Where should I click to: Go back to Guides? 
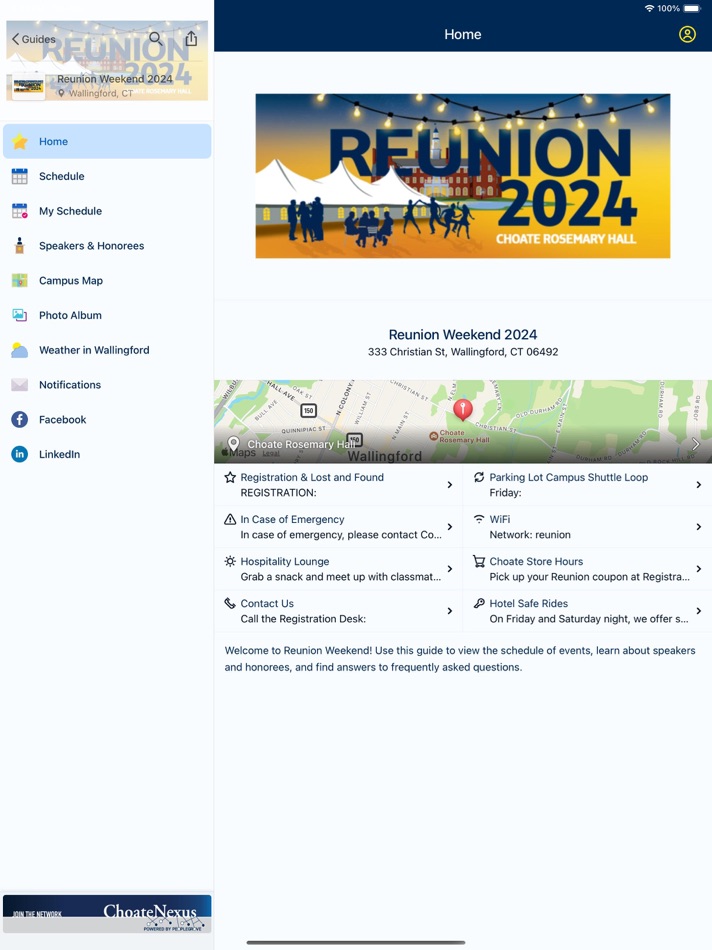[33, 39]
